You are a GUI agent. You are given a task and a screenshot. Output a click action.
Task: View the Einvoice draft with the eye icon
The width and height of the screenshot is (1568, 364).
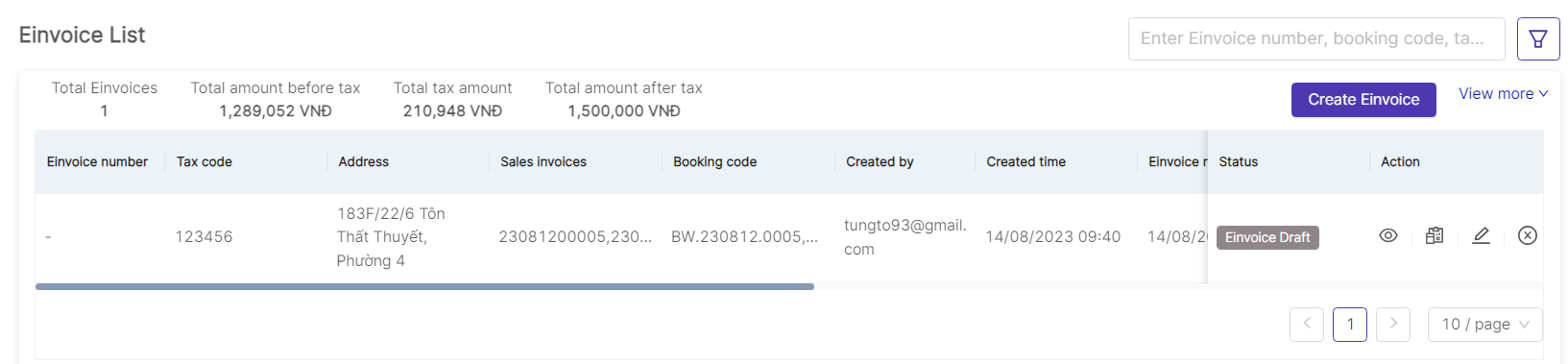pyautogui.click(x=1388, y=235)
